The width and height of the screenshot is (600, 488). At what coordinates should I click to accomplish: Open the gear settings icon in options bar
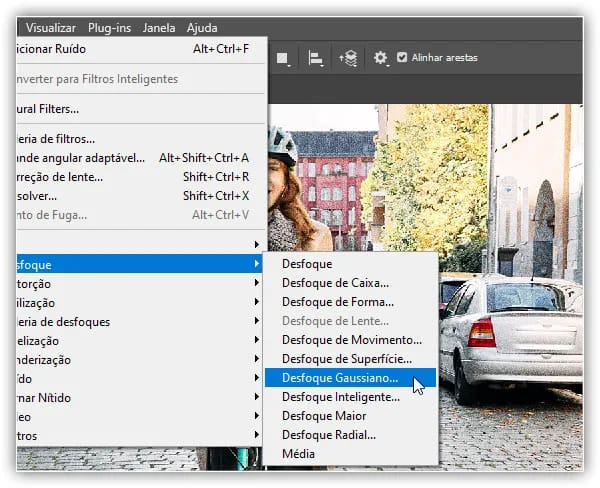point(380,58)
